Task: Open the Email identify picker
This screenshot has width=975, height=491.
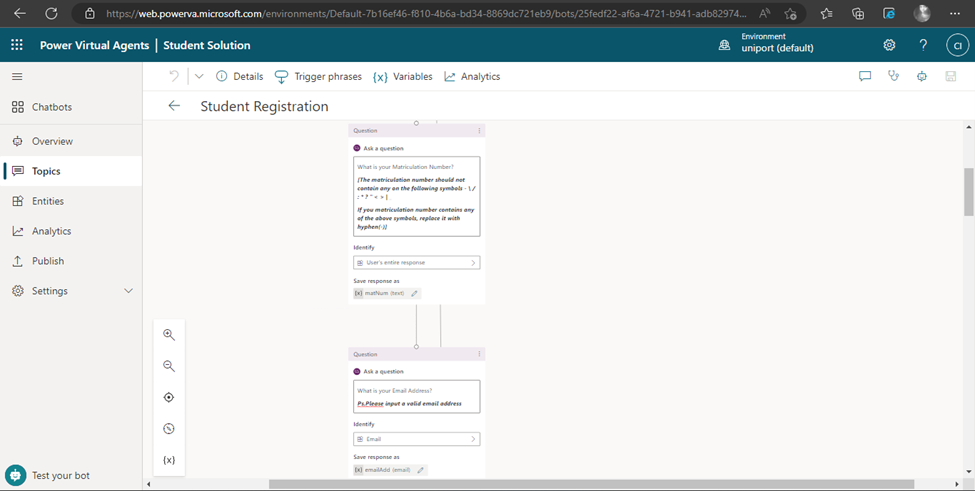Action: [x=417, y=439]
